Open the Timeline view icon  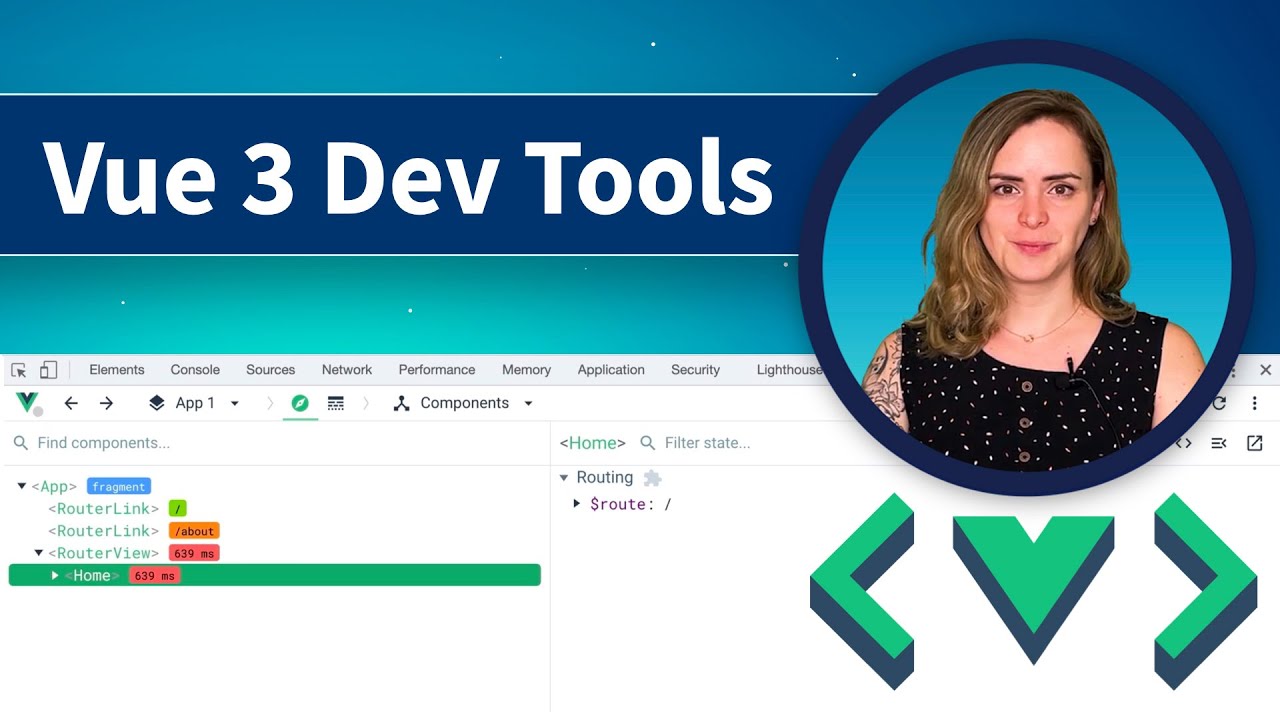(x=336, y=403)
